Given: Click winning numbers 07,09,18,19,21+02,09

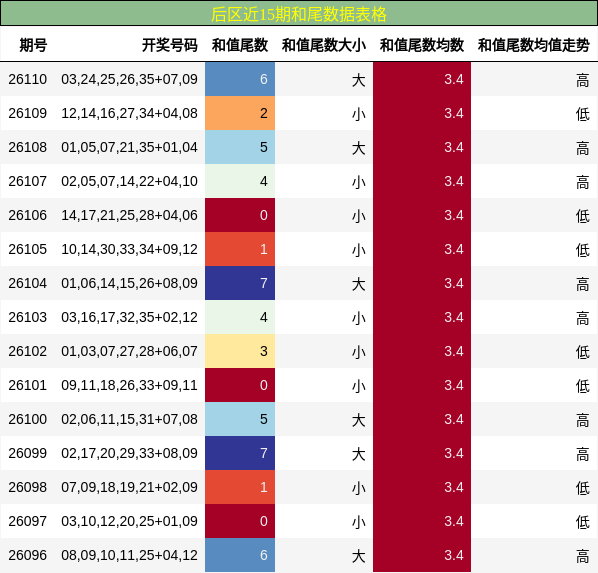Looking at the screenshot, I should coord(129,487).
